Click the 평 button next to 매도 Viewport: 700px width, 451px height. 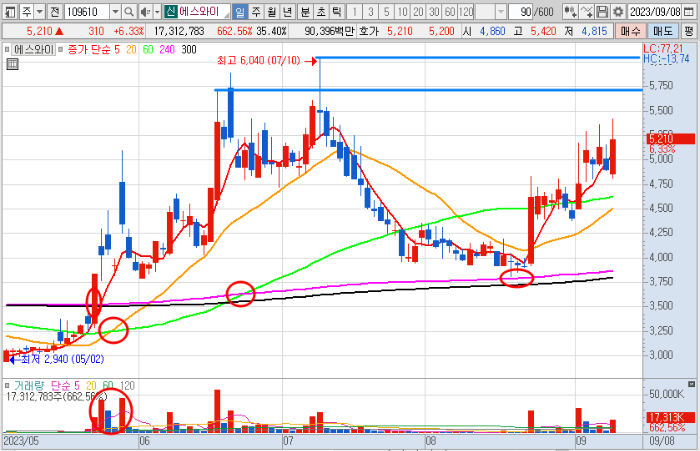pos(689,31)
